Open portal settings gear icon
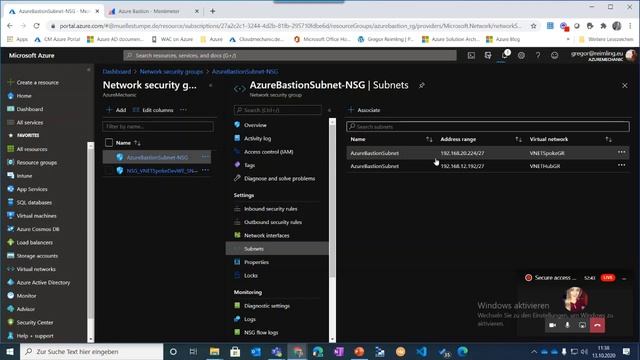The width and height of the screenshot is (640, 360). pos(521,55)
